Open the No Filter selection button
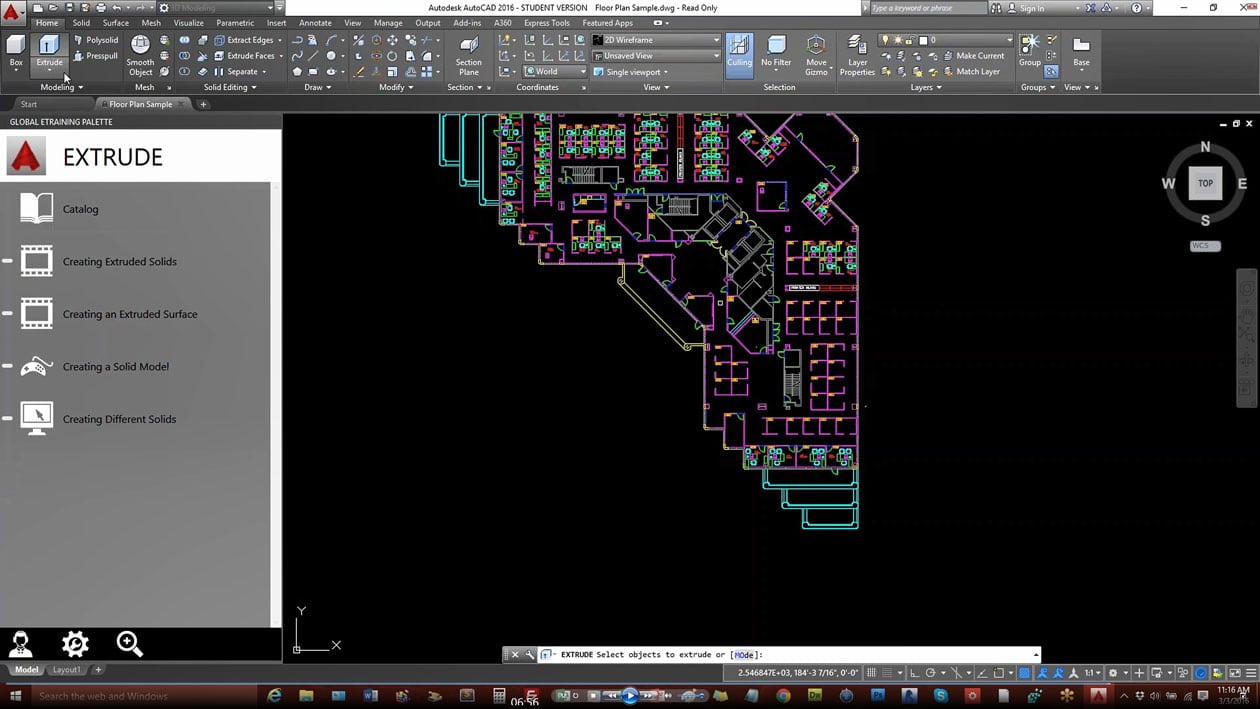Viewport: 1260px width, 709px height. pos(776,53)
